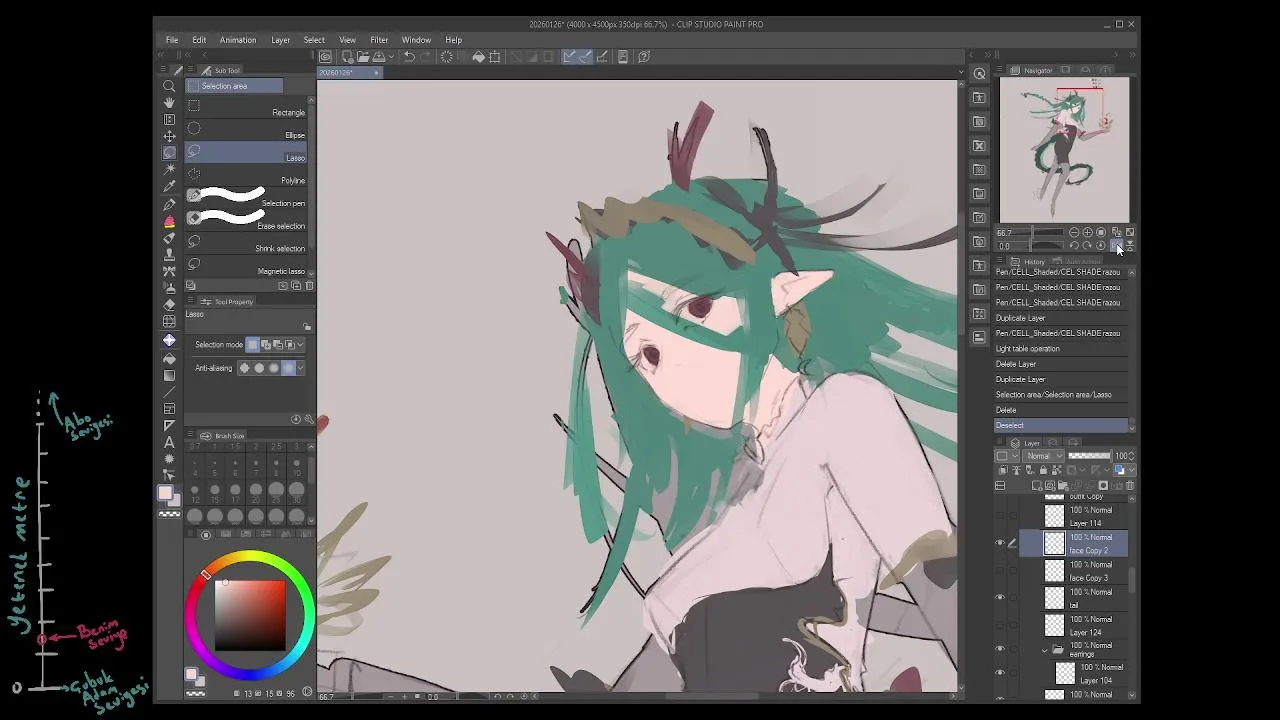Click the Fill icon in command bar

[479, 57]
